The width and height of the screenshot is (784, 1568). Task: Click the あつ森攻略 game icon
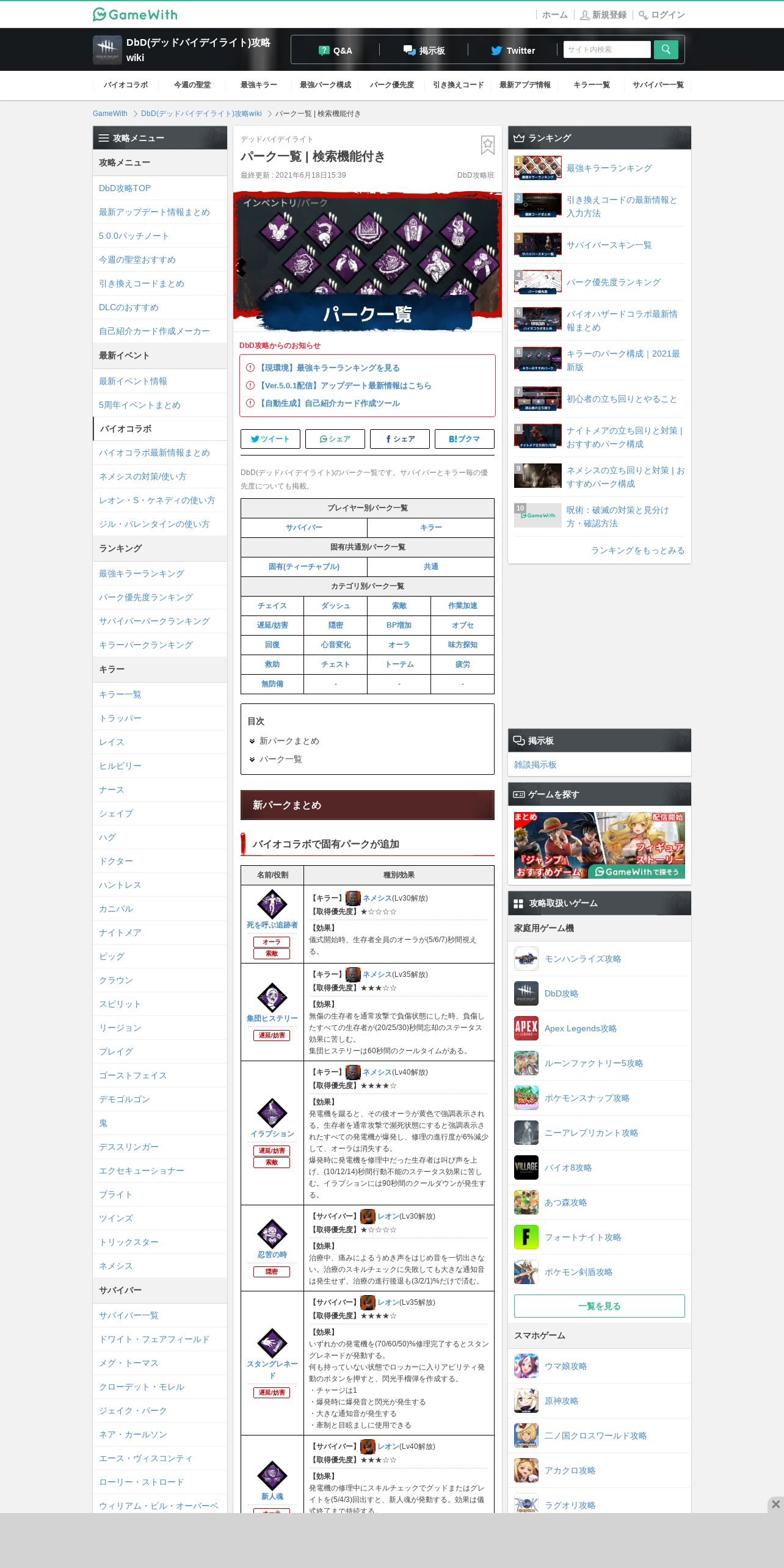(x=526, y=1202)
